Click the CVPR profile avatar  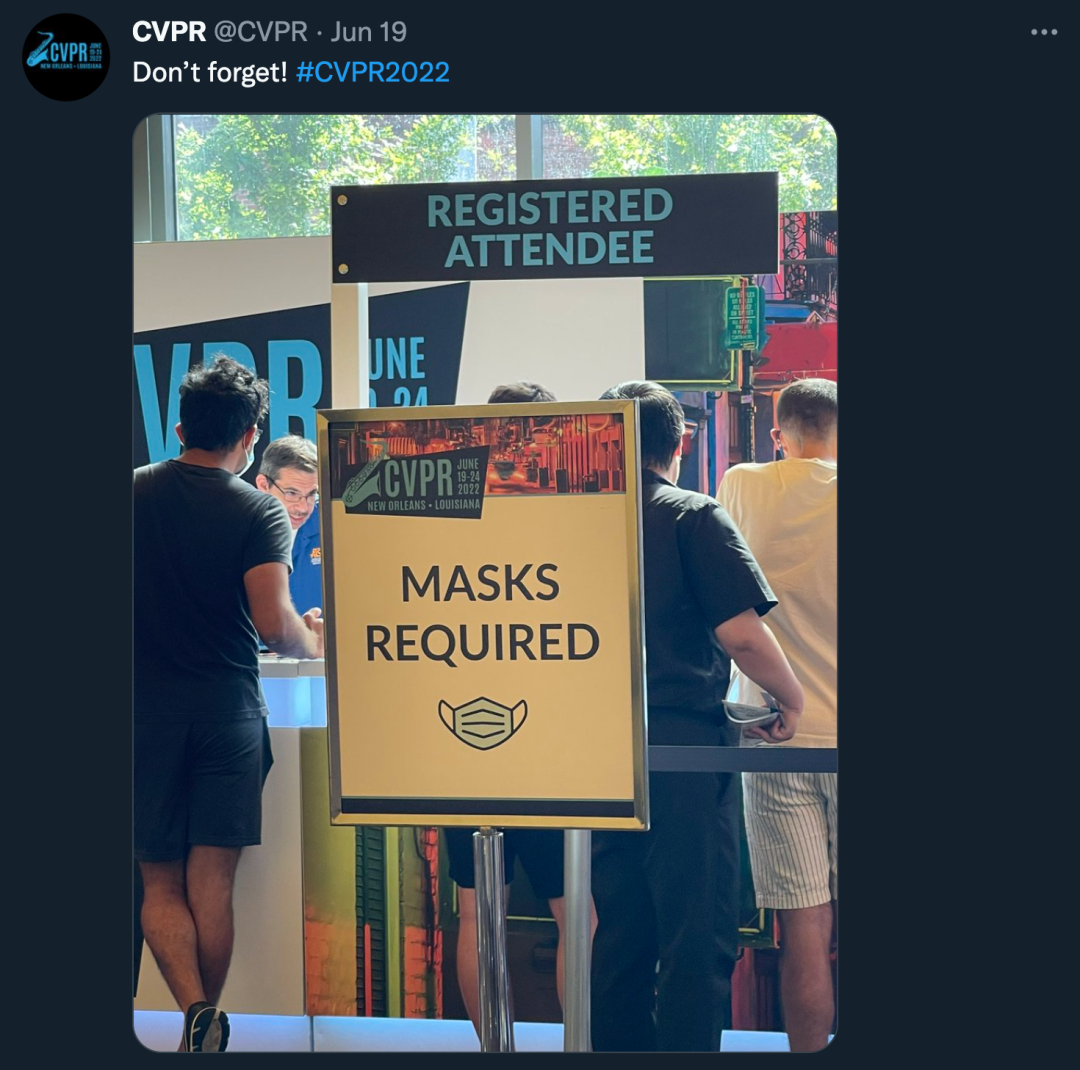[x=65, y=57]
